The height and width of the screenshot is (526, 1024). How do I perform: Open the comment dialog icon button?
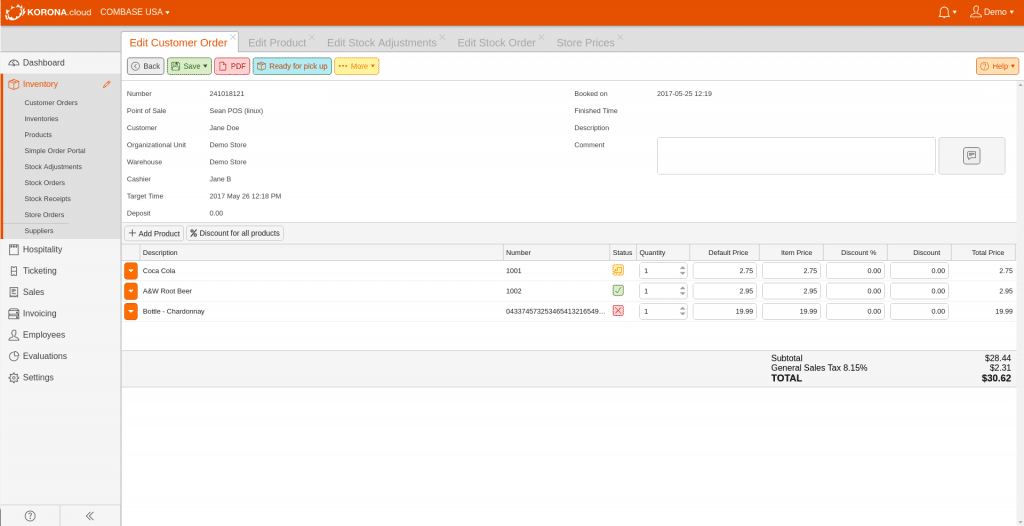(971, 156)
